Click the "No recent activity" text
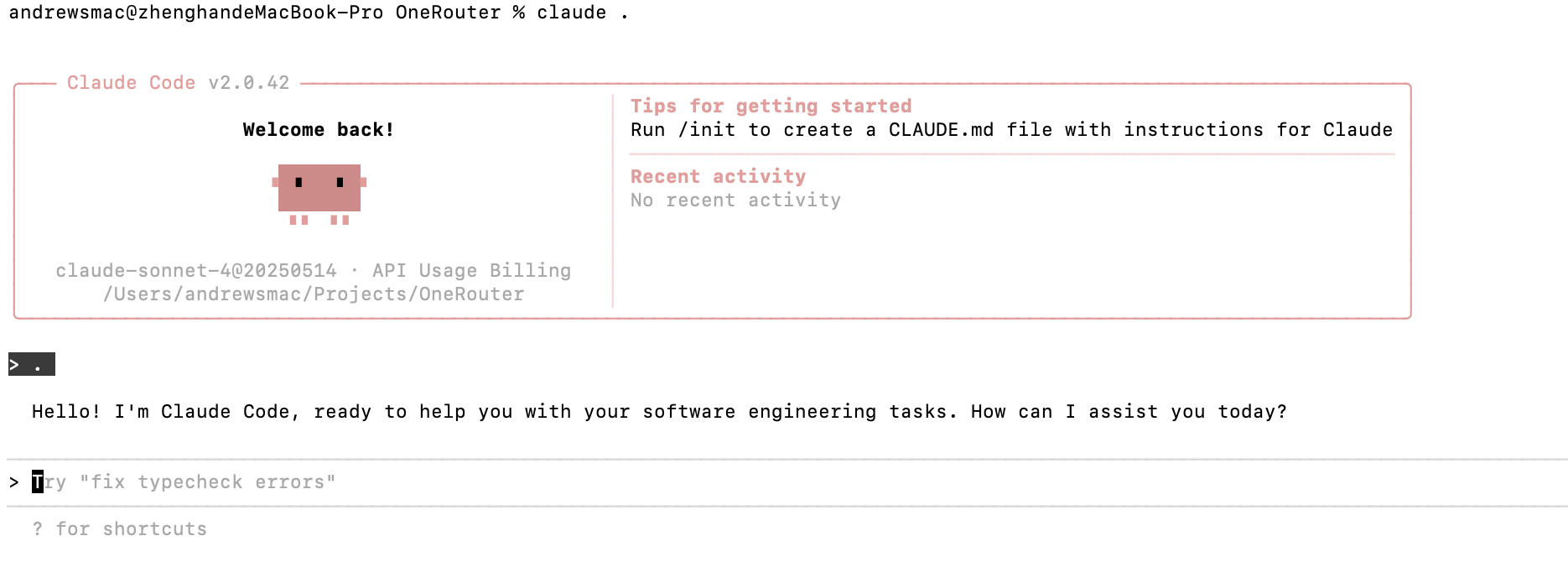Viewport: 1568px width, 562px height. pyautogui.click(x=735, y=200)
